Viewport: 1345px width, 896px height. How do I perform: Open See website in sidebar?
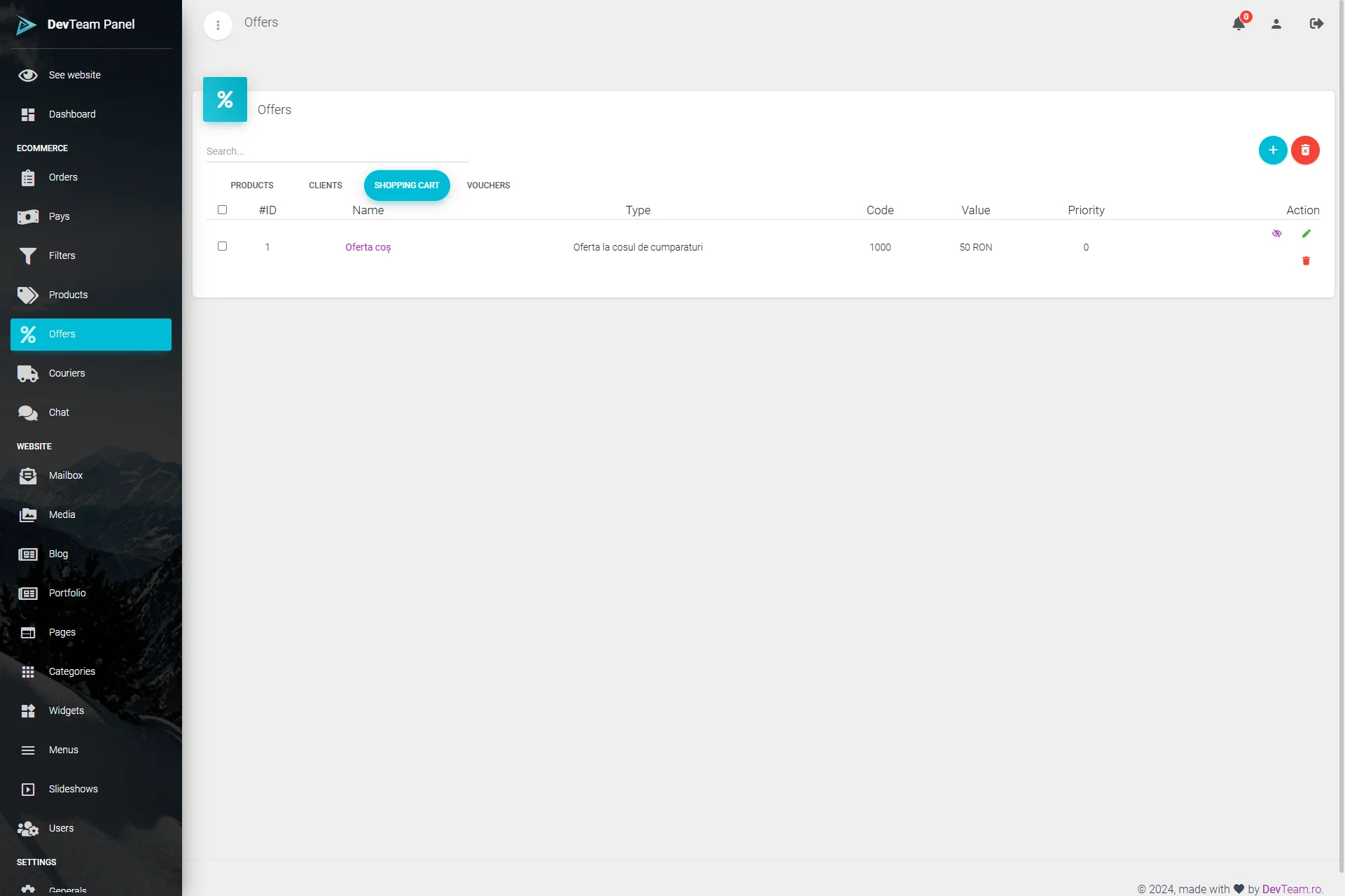point(74,75)
